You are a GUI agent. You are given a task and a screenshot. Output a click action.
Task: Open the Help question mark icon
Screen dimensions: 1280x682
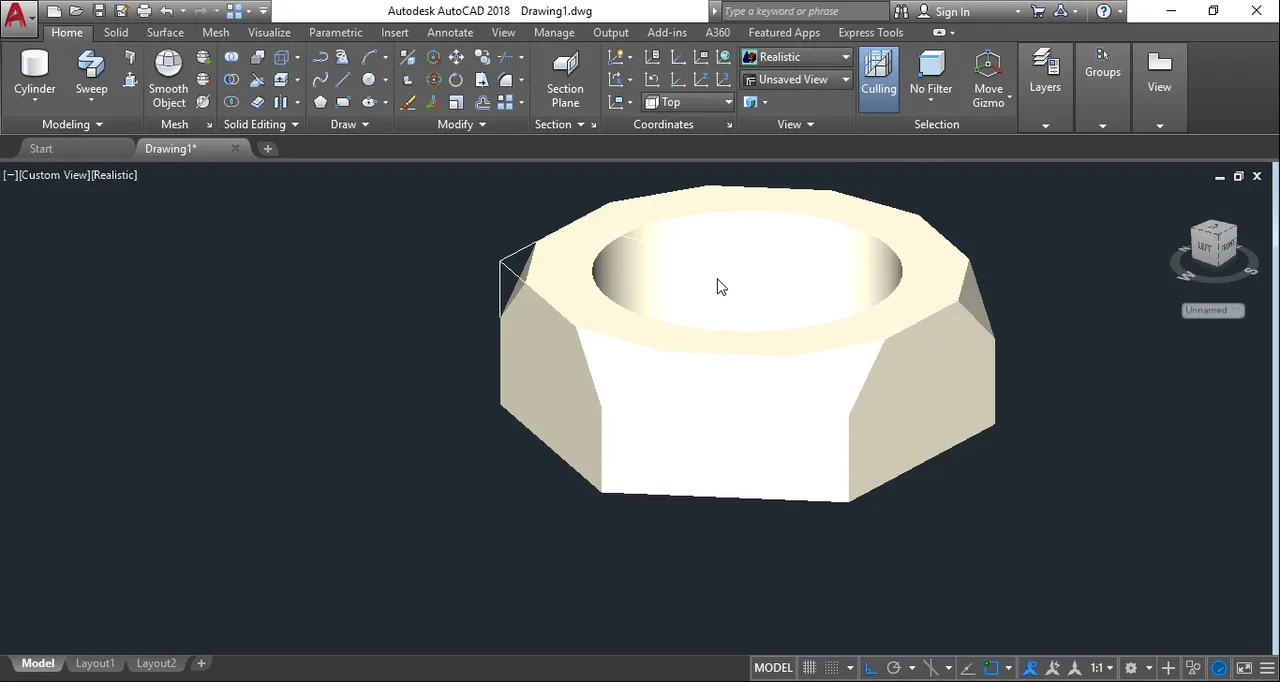click(1104, 11)
